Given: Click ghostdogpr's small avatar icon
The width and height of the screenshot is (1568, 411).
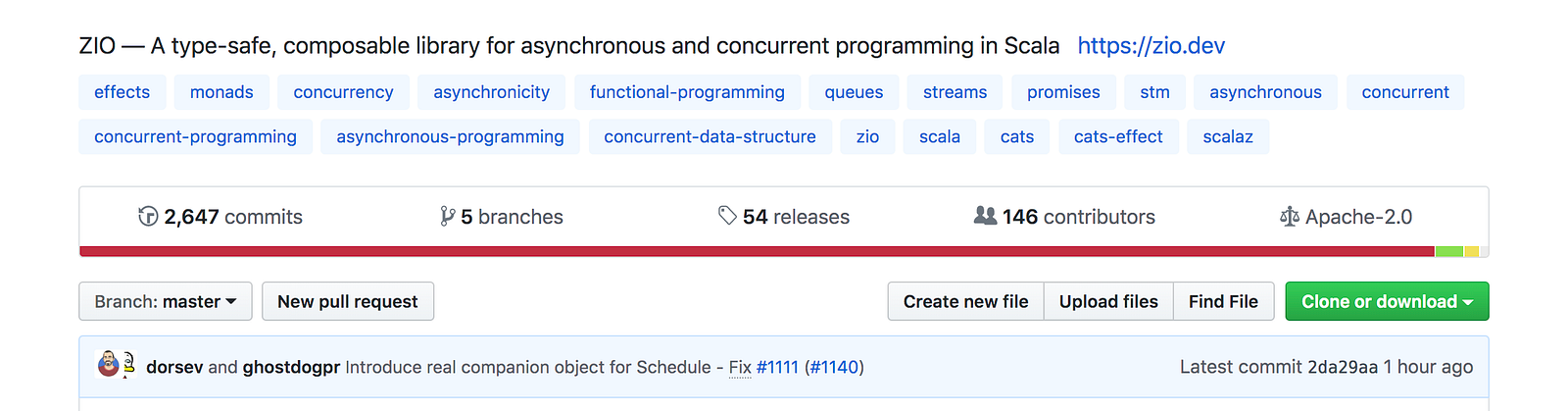Looking at the screenshot, I should (x=129, y=366).
